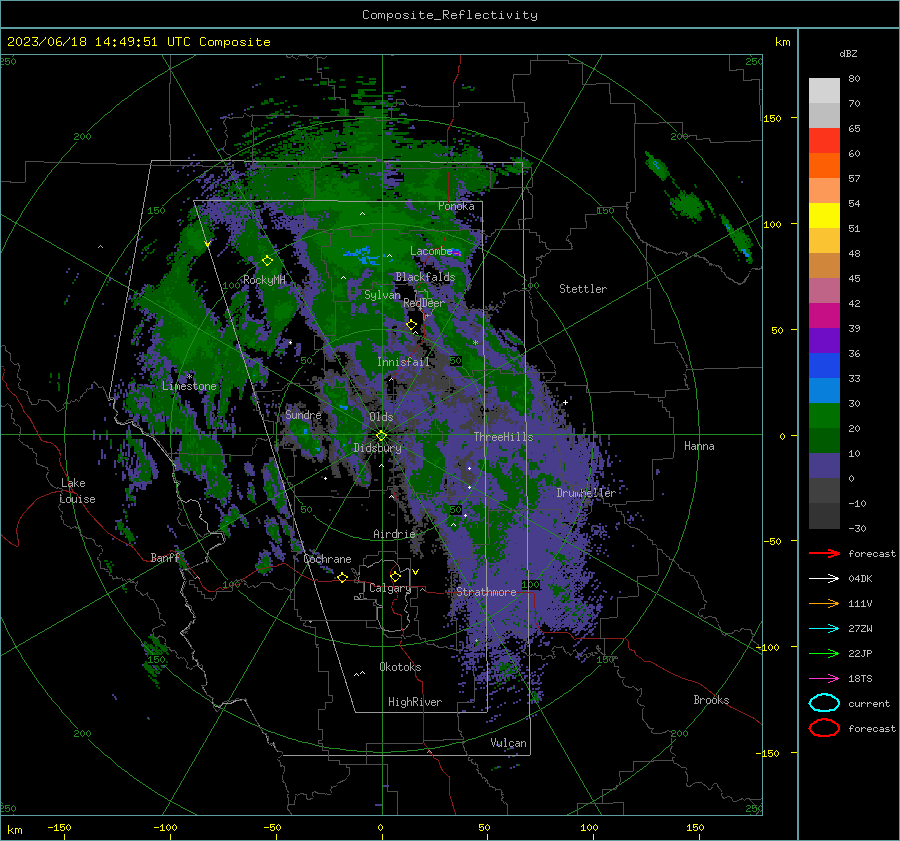Click the Calgary city label

(390, 588)
